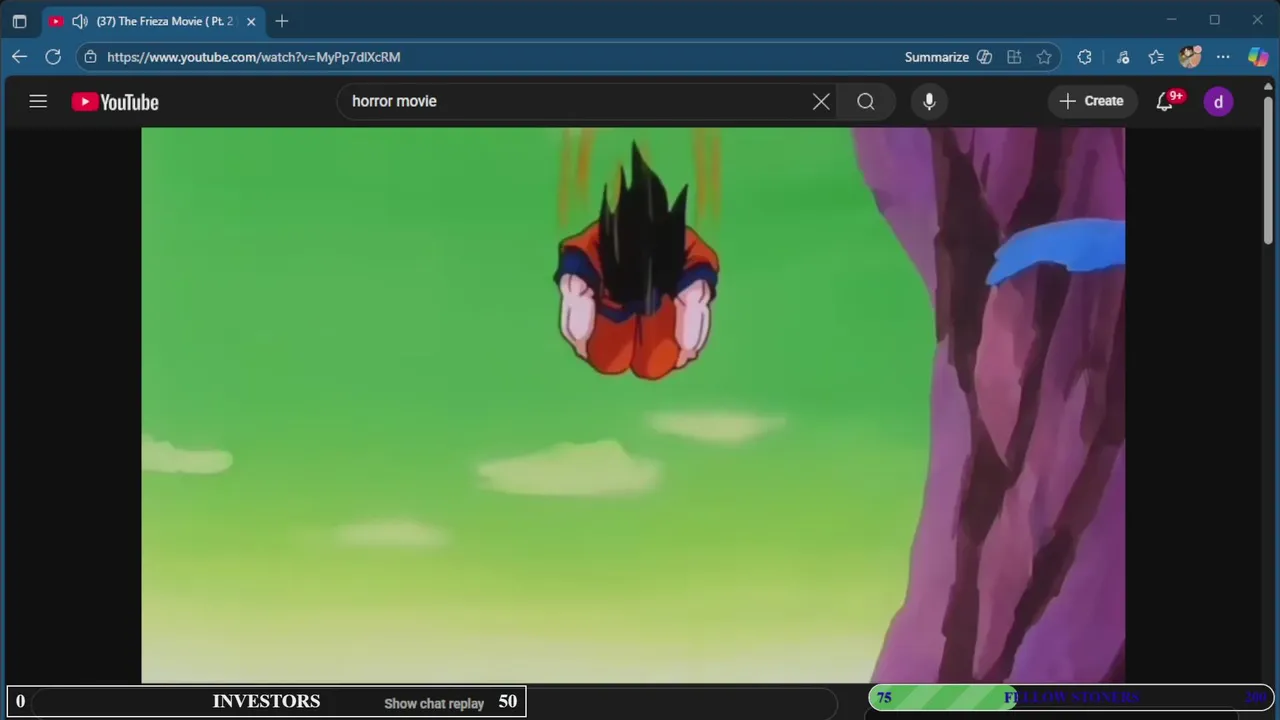Go to YouTube home via logo
The image size is (1280, 720).
coord(115,102)
